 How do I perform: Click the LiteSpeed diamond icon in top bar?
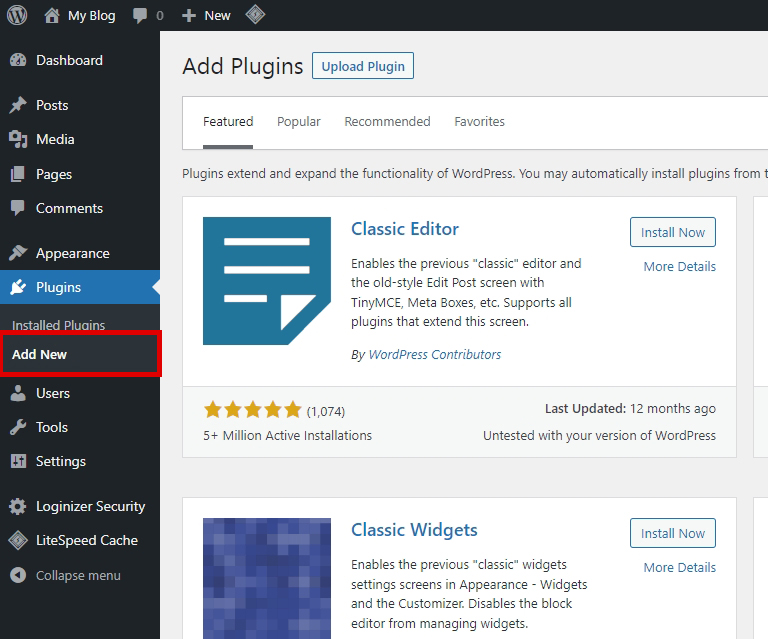tap(255, 15)
